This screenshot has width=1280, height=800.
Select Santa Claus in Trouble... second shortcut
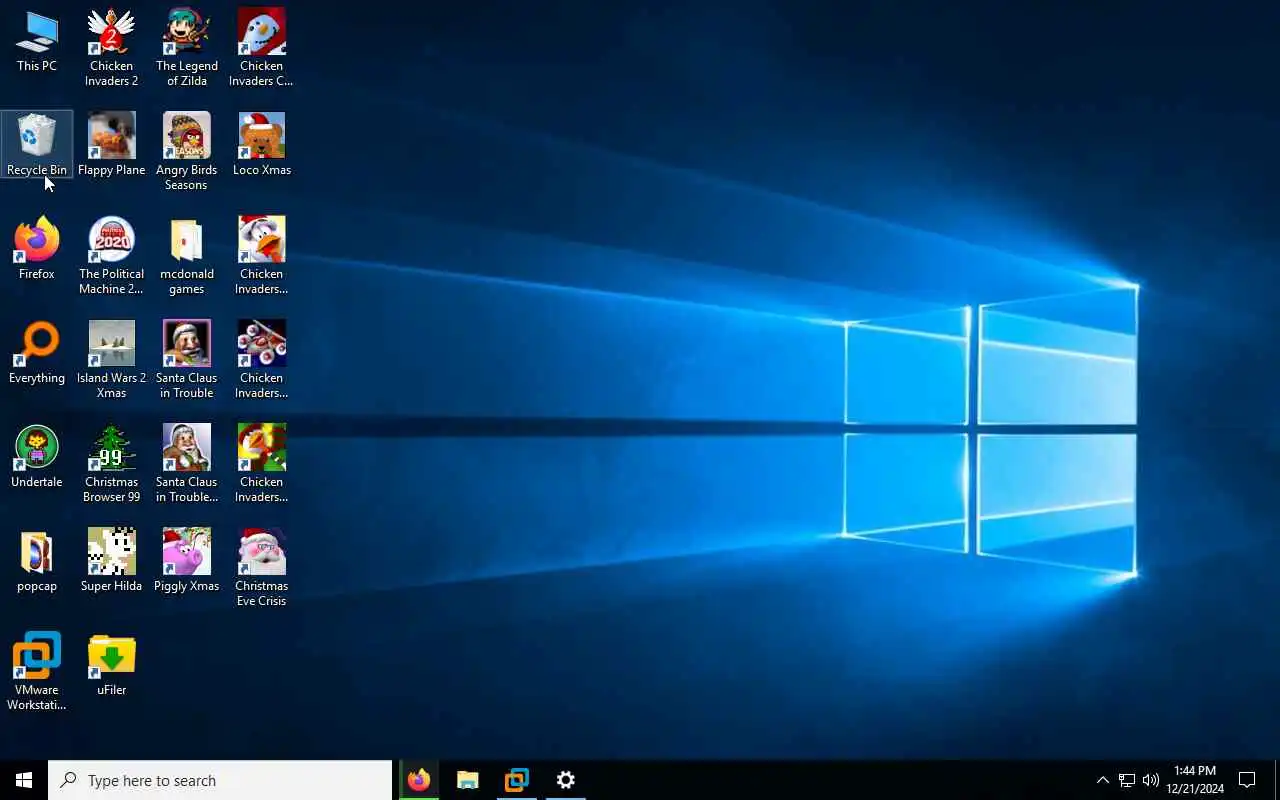(x=186, y=464)
